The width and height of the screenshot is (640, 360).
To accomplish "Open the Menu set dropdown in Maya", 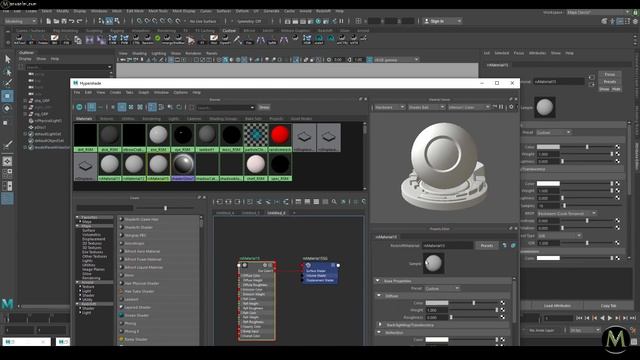I will (20, 21).
